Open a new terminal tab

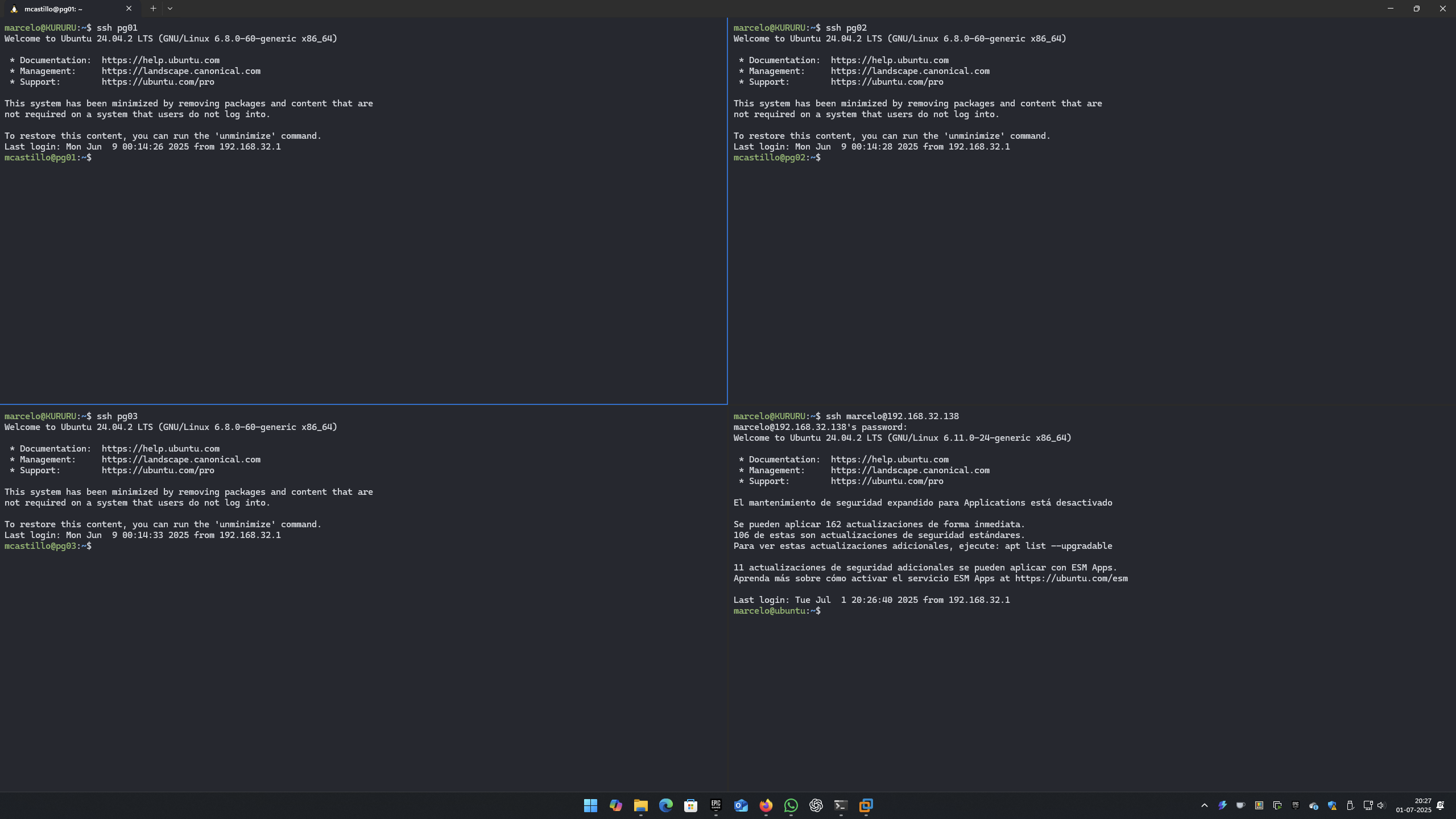point(153,9)
